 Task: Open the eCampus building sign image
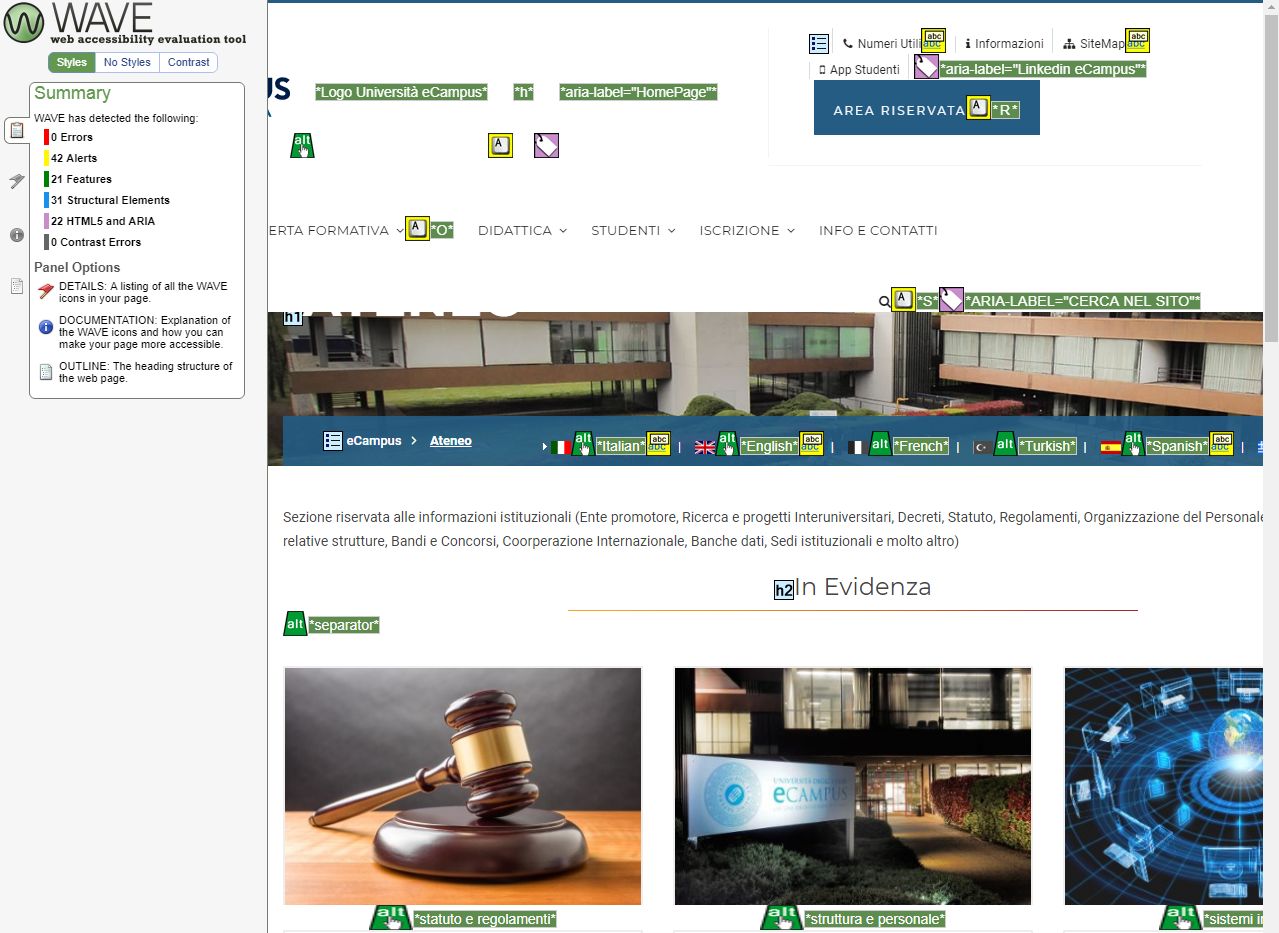tap(853, 786)
